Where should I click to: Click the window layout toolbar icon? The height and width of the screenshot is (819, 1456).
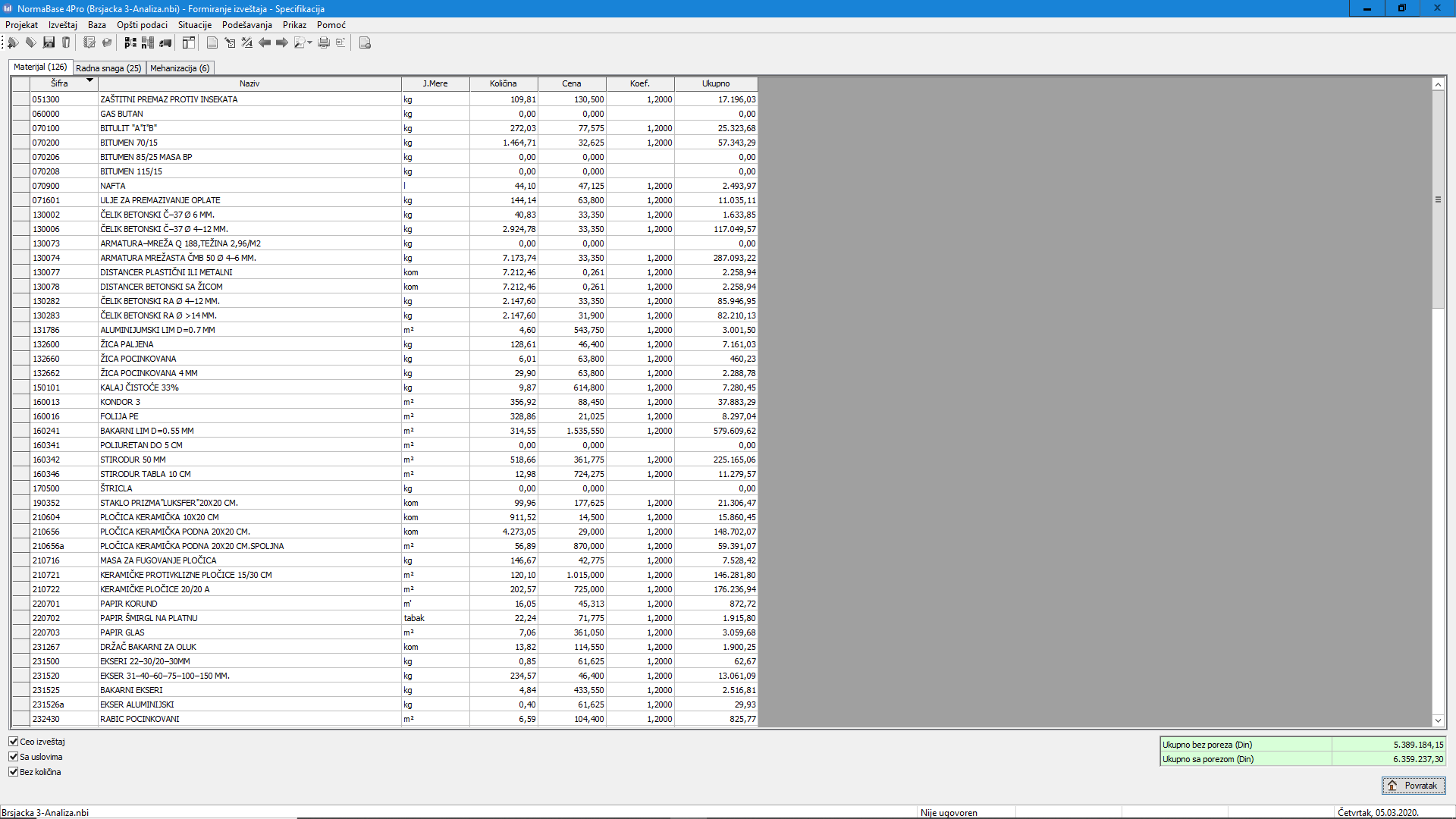[x=189, y=42]
